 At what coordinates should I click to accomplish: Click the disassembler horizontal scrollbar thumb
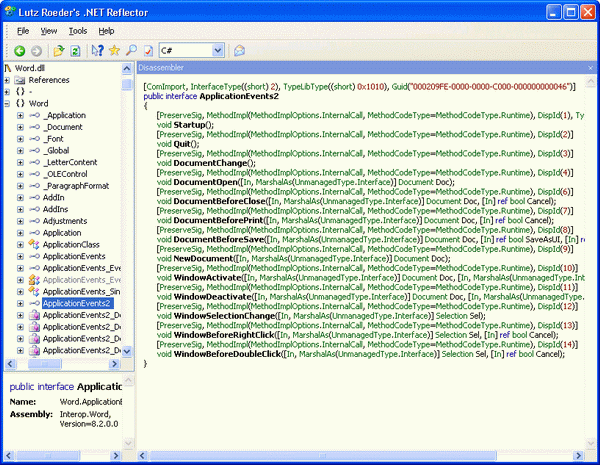323,455
